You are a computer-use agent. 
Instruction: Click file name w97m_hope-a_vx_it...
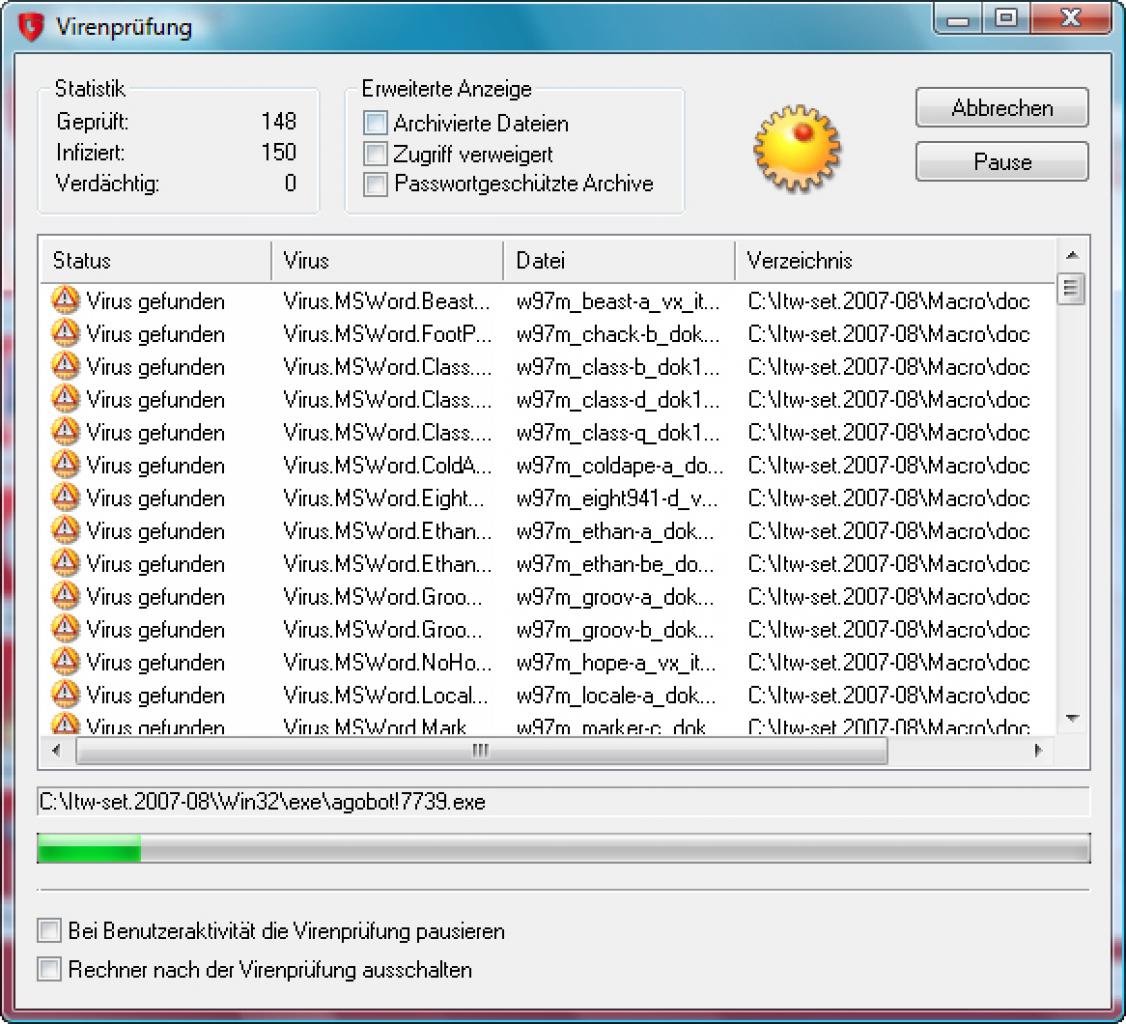pyautogui.click(x=616, y=662)
